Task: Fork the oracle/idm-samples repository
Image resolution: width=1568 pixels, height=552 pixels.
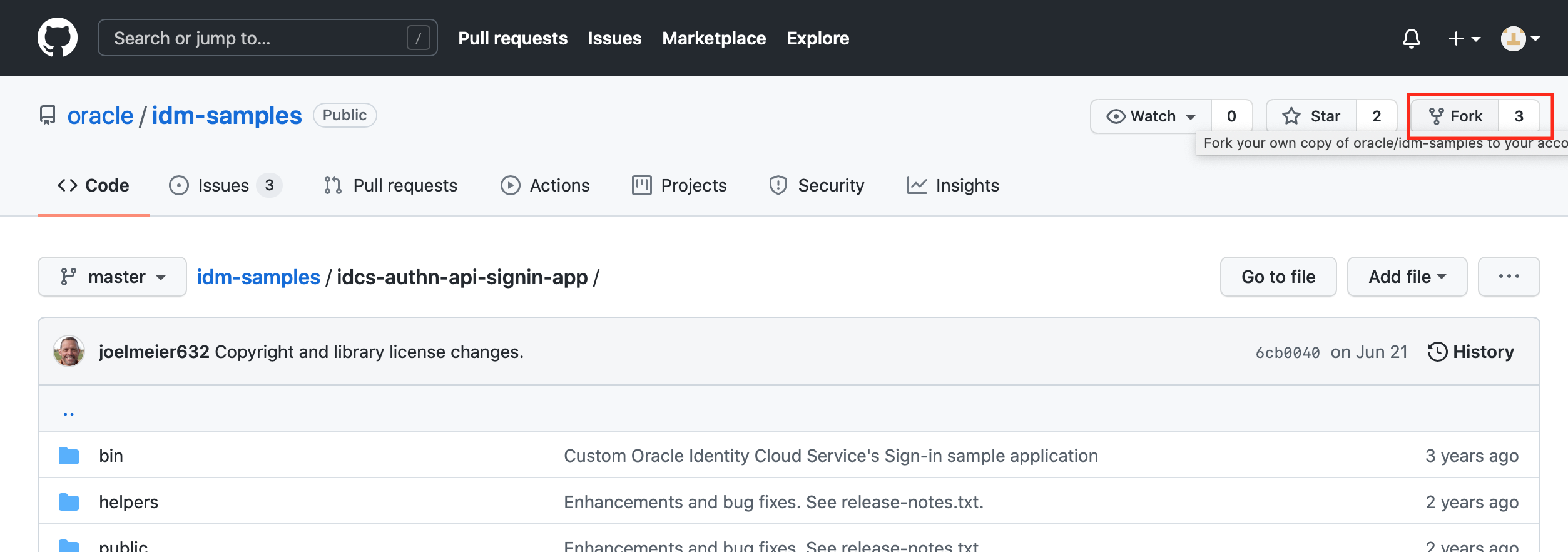Action: [x=1455, y=116]
